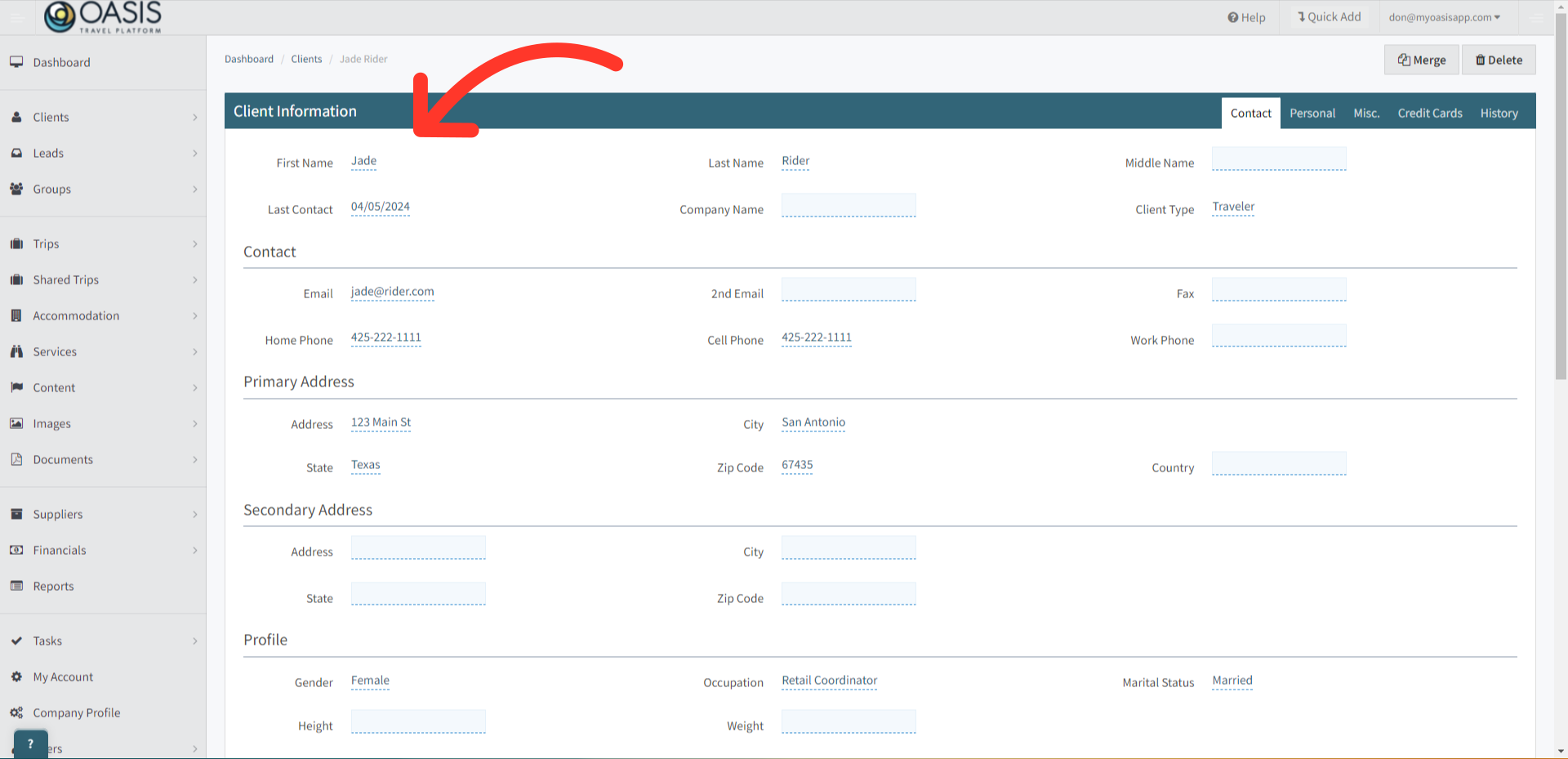The width and height of the screenshot is (1568, 759).
Task: Open the Groups section
Action: [51, 189]
